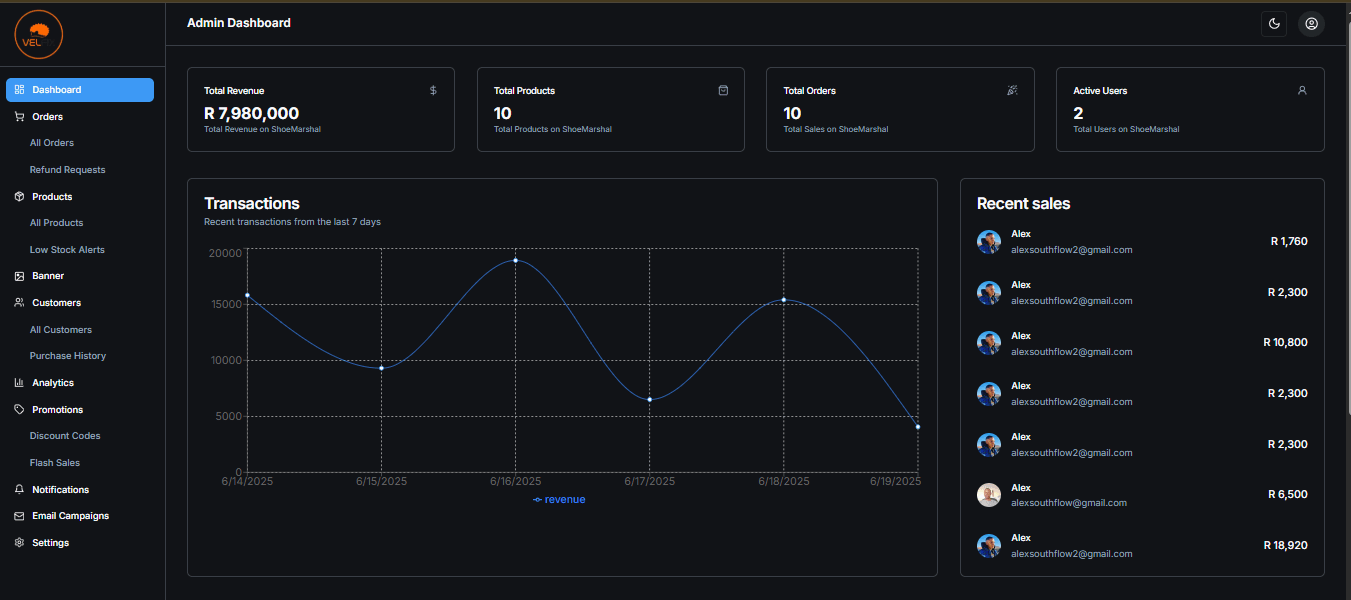Click the Email Campaigns envelope icon

pyautogui.click(x=18, y=515)
